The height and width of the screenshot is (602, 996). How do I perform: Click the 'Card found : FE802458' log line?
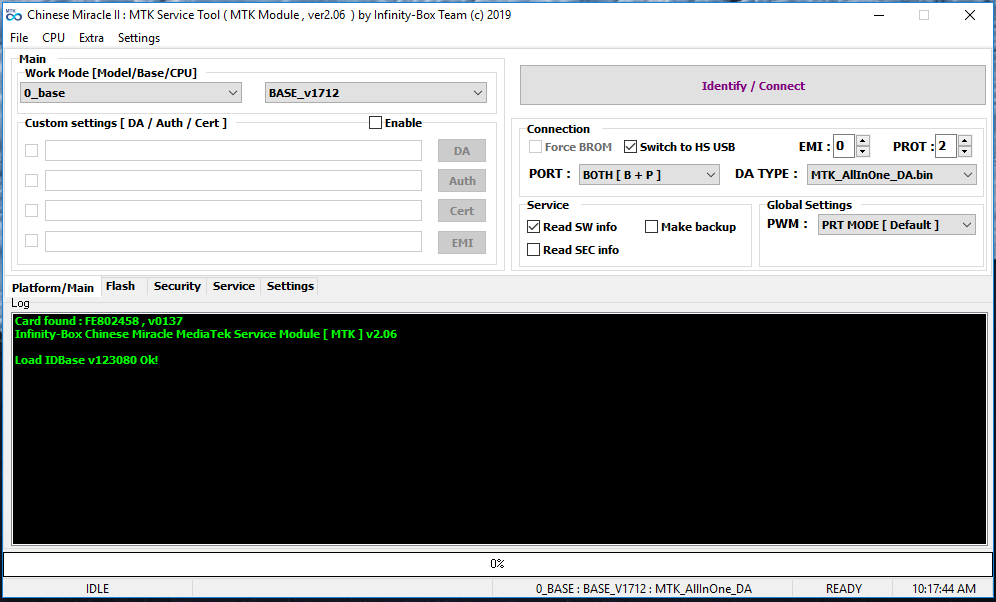click(x=98, y=321)
